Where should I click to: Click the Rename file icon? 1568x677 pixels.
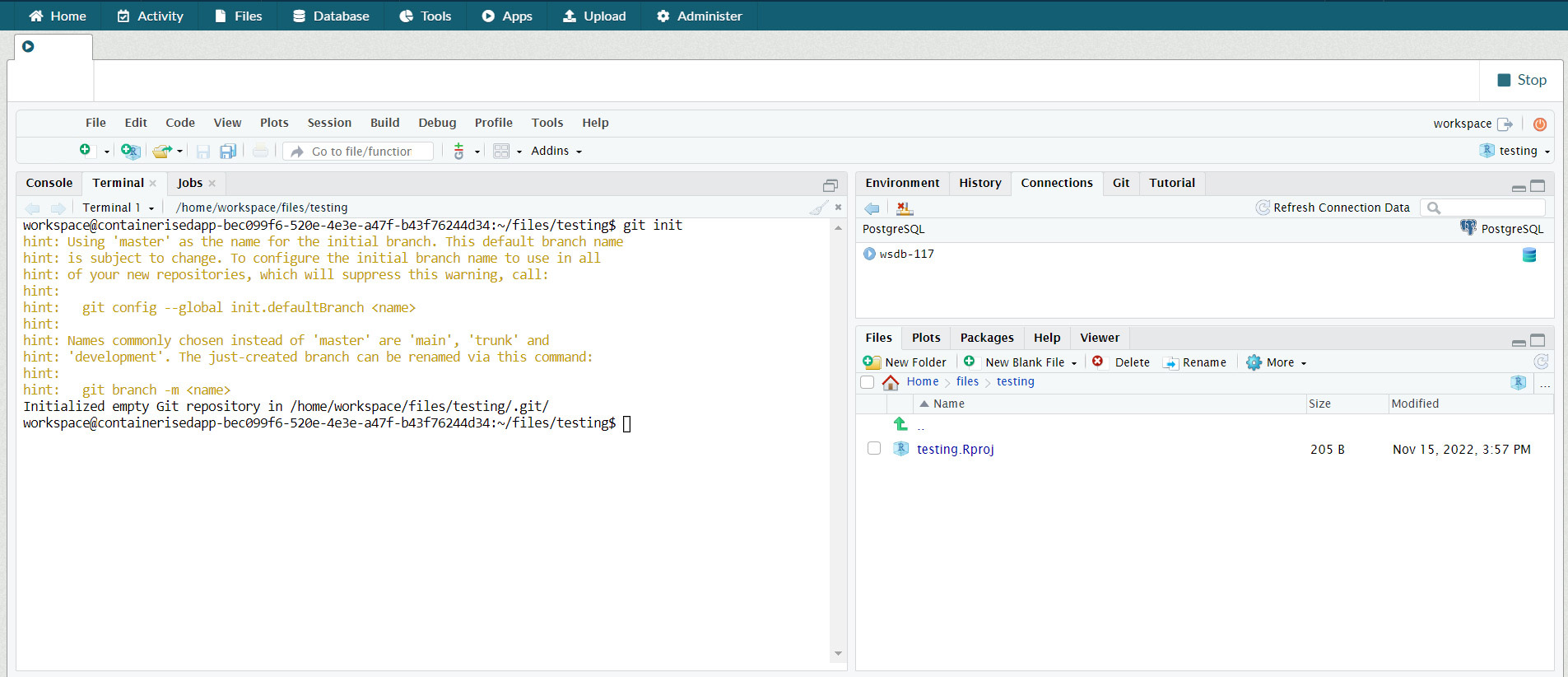[x=1170, y=362]
